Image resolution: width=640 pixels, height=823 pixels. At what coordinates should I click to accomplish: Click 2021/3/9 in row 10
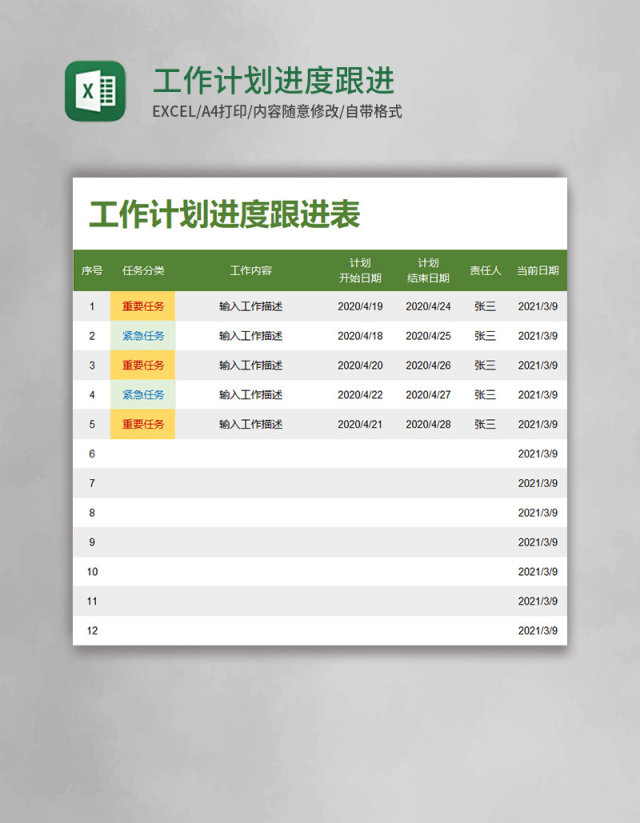click(x=538, y=571)
